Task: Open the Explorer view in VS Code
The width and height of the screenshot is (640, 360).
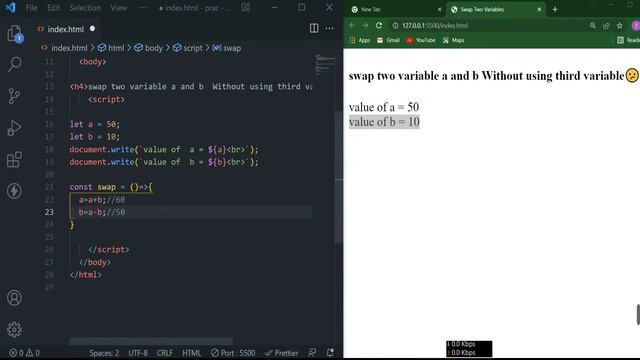Action: [x=15, y=34]
